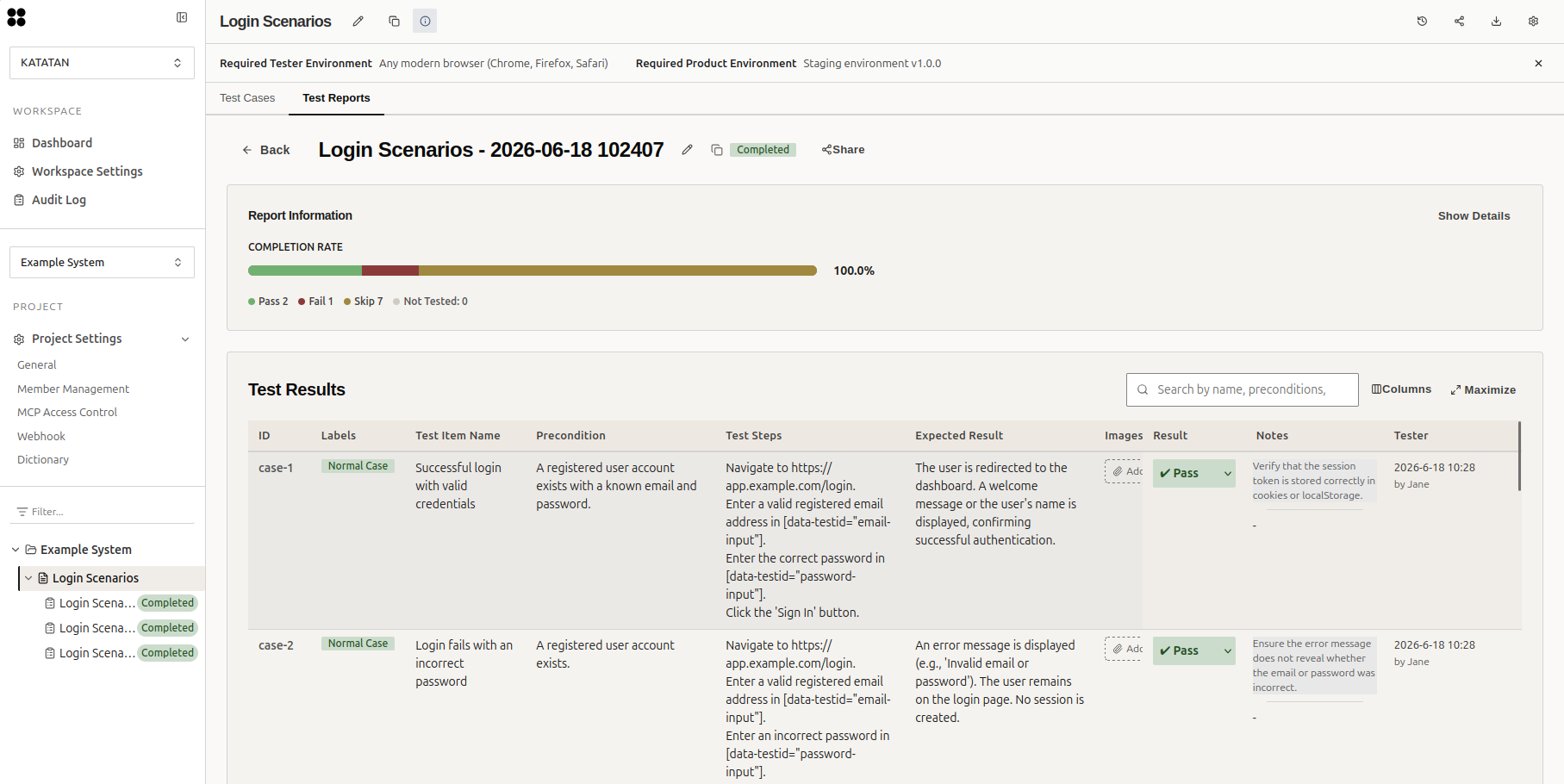Click the Test Item Name column header
The width and height of the screenshot is (1564, 784).
pyautogui.click(x=458, y=436)
